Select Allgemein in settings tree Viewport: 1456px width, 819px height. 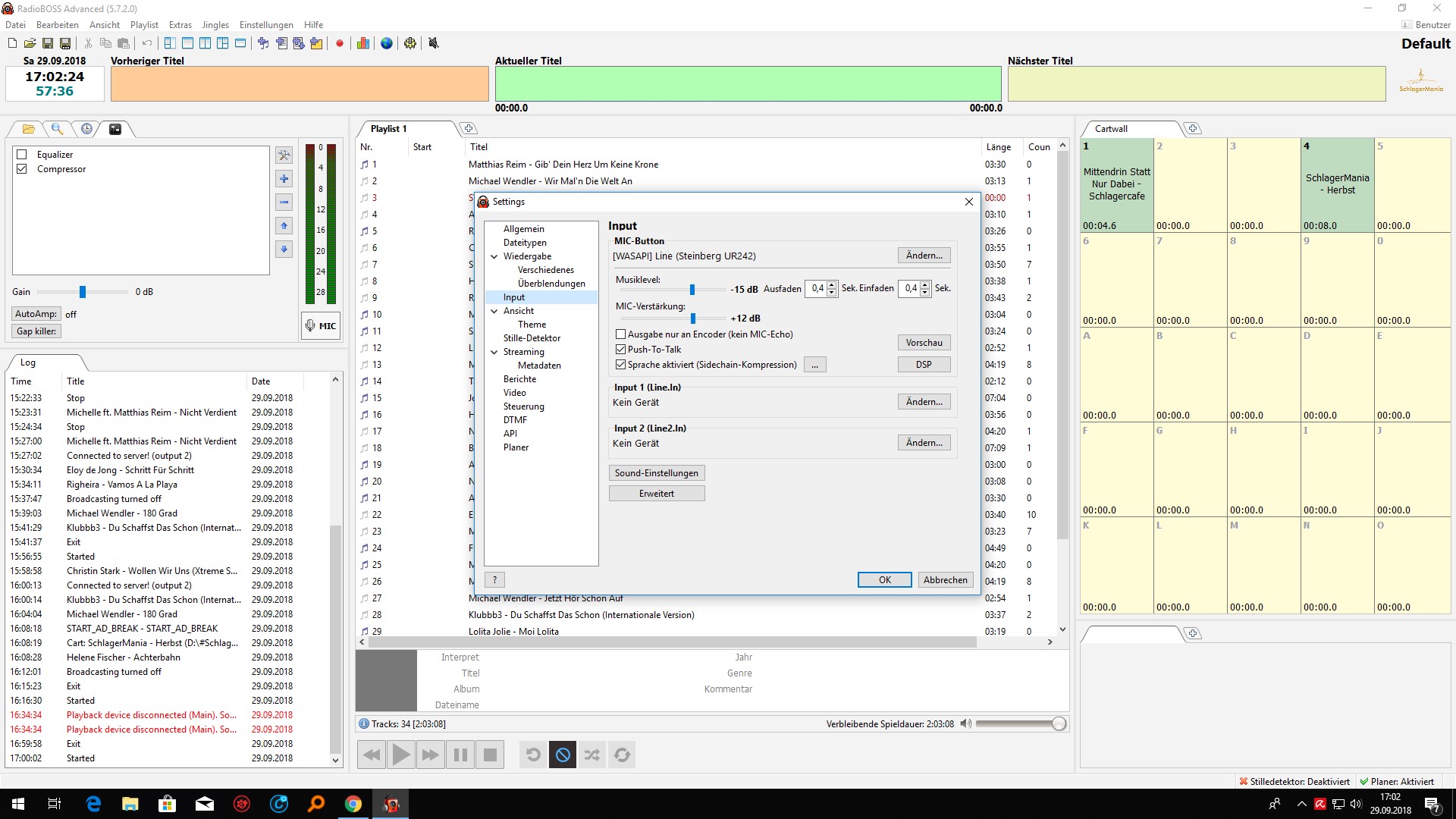(524, 229)
